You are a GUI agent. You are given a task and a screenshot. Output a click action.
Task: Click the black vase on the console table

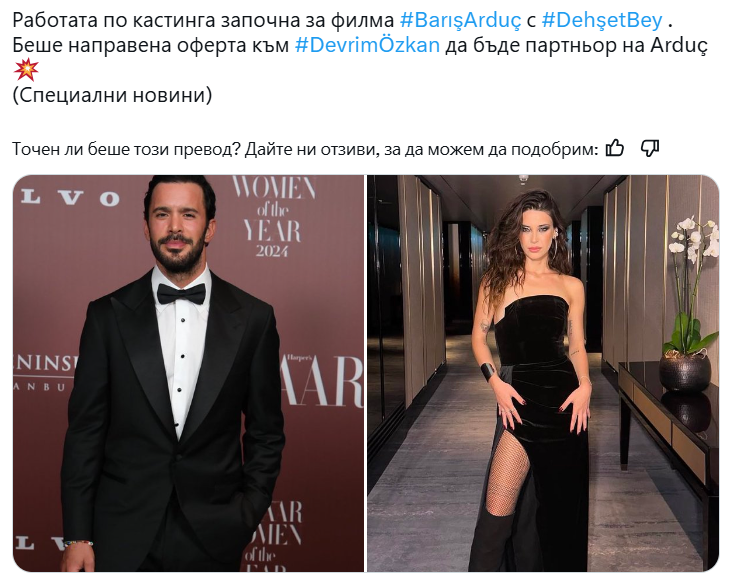pyautogui.click(x=684, y=372)
